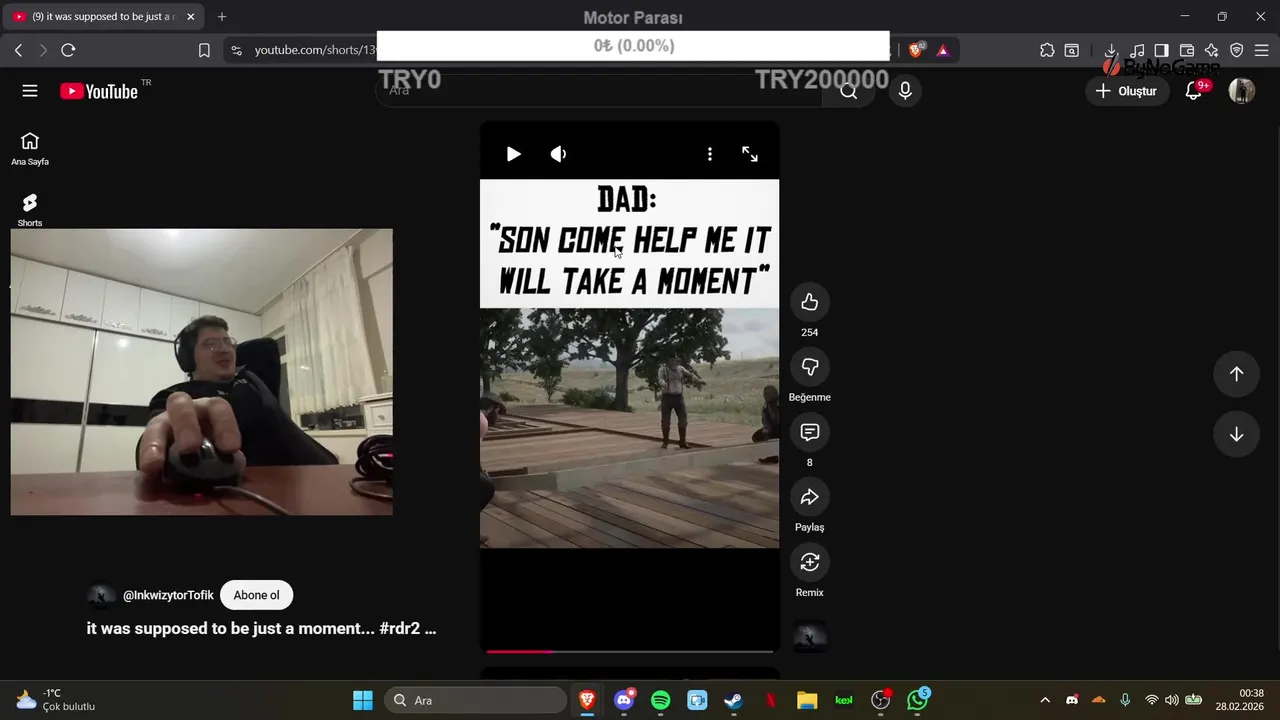This screenshot has height=720, width=1280.
Task: View site information in address bar
Action: coord(236,50)
